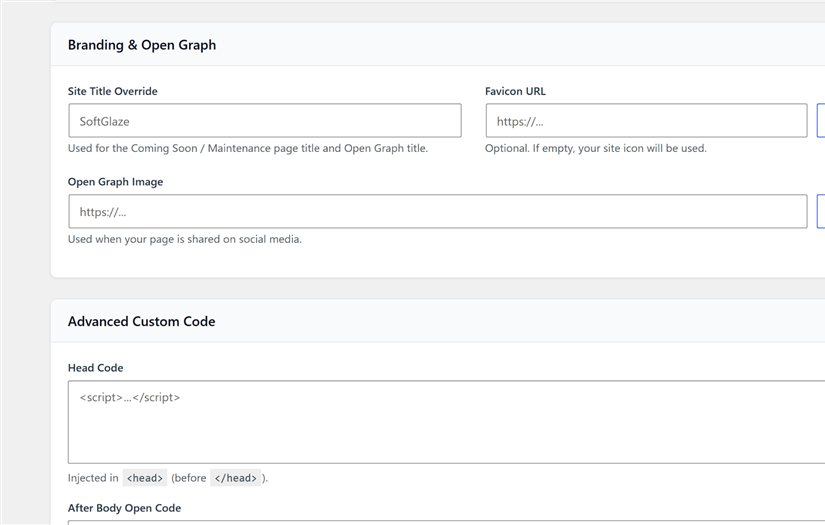The image size is (825, 525).
Task: Select the Open Graph Image URL field
Action: [438, 211]
